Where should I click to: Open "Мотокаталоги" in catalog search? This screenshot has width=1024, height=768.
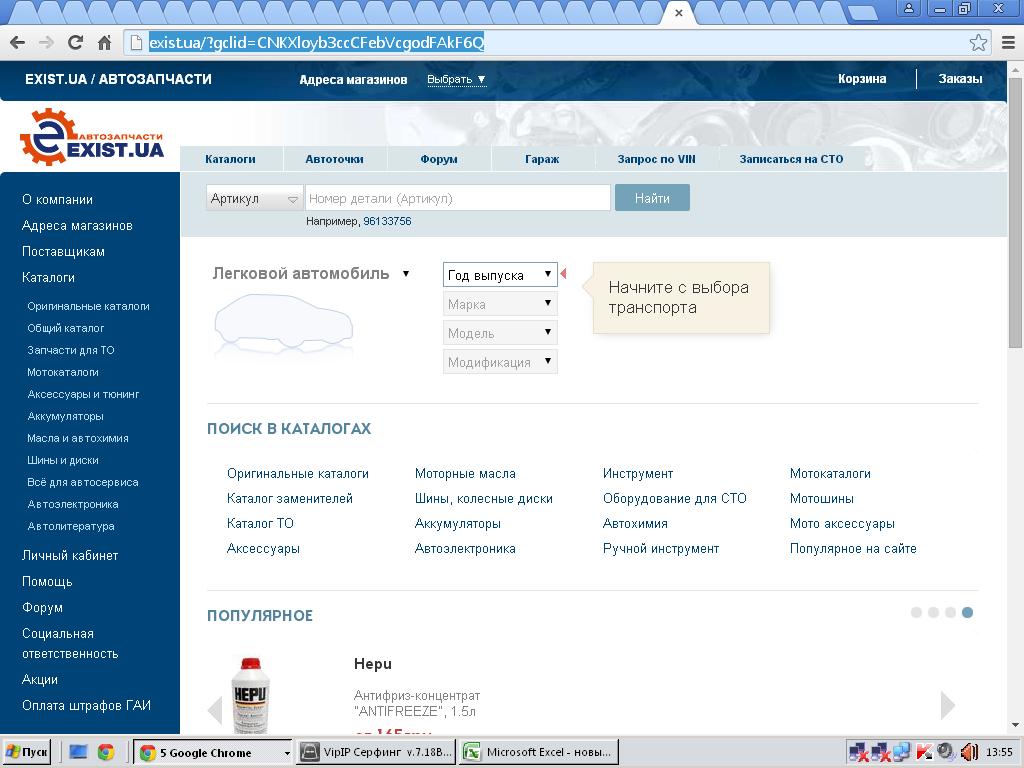click(830, 473)
